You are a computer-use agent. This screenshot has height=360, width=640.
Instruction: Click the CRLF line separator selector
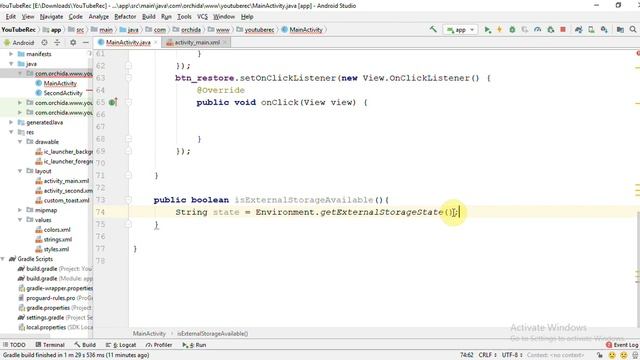pos(487,355)
